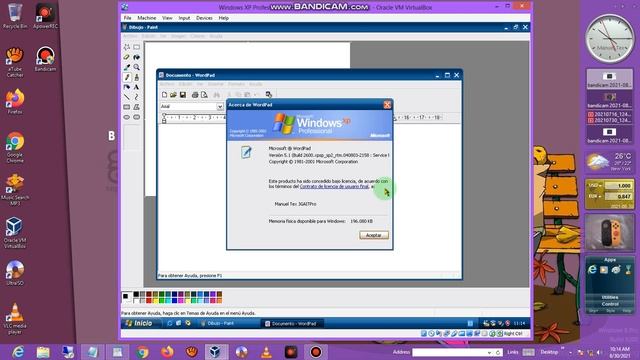Open VLC media player desktop icon
The height and width of the screenshot is (360, 640).
15,318
